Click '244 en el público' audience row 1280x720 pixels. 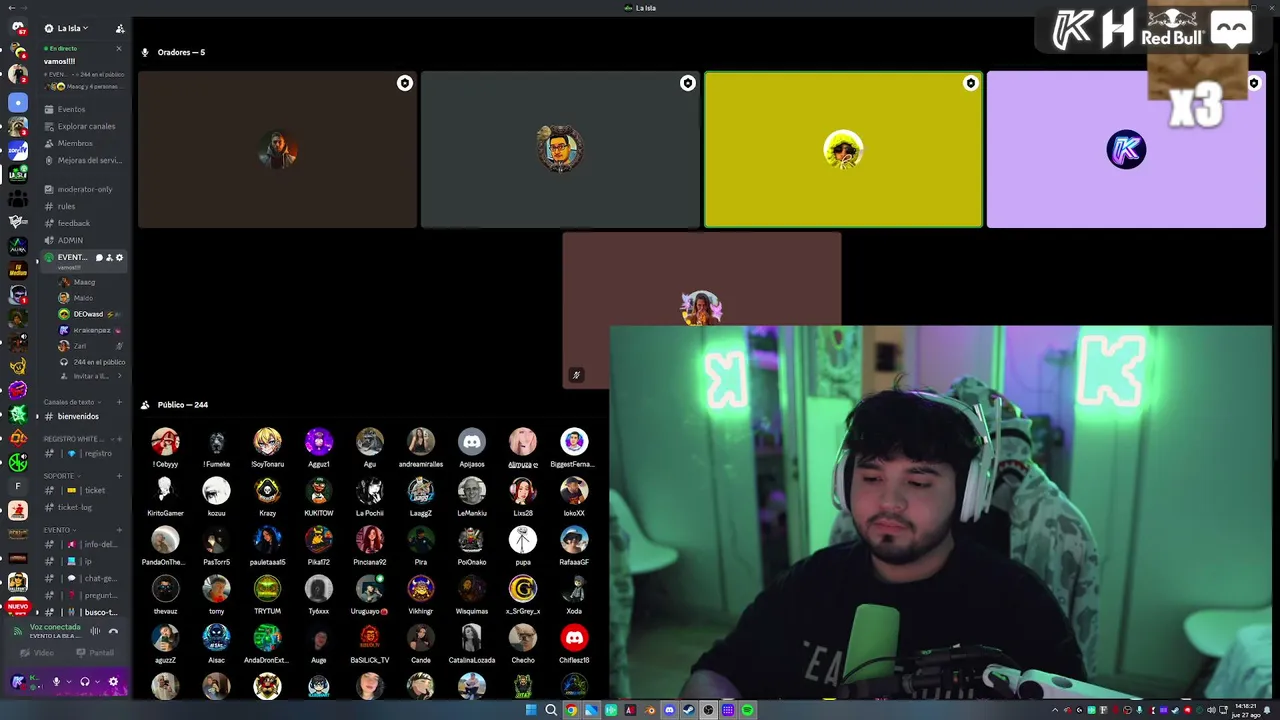coord(90,362)
